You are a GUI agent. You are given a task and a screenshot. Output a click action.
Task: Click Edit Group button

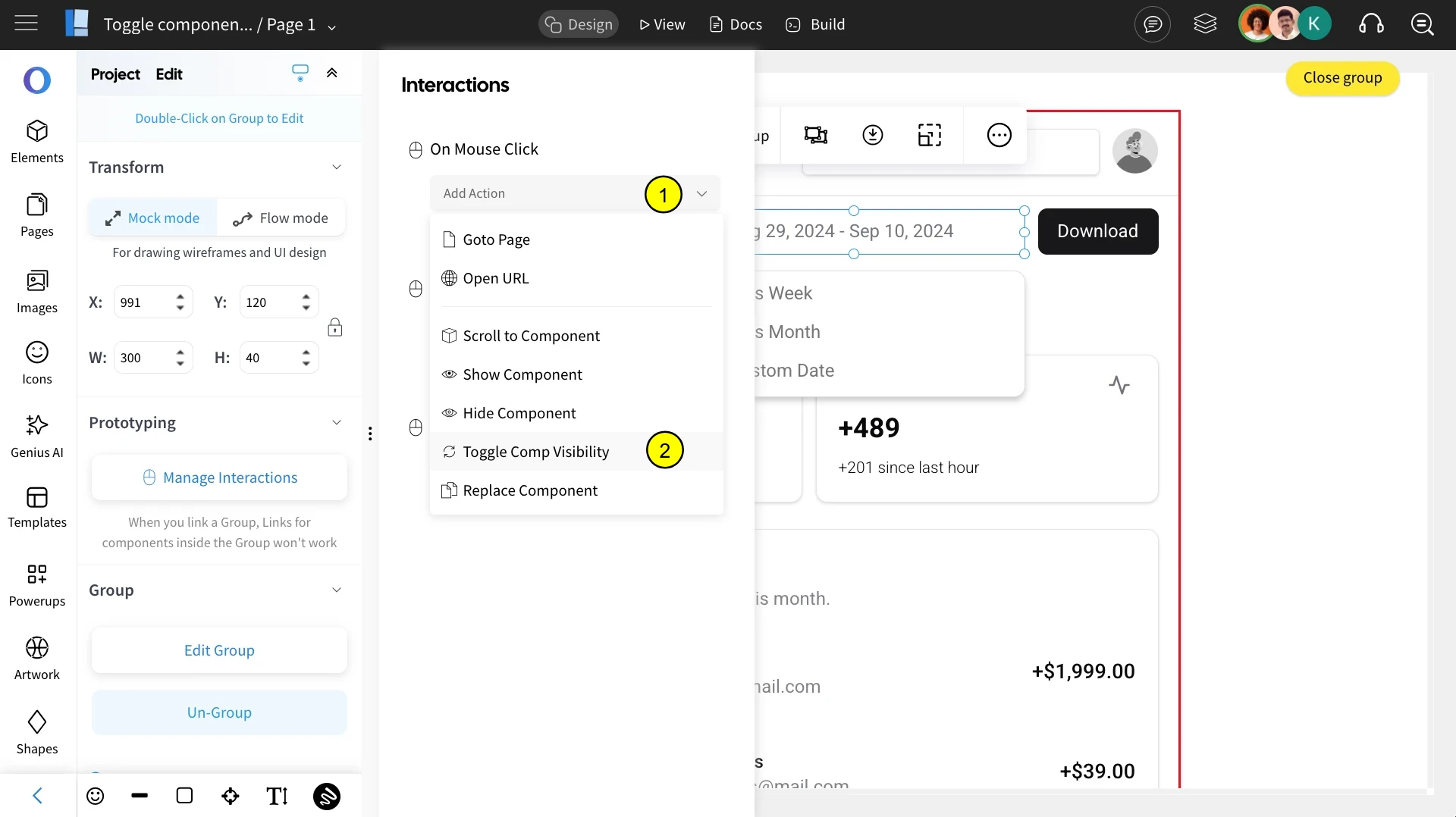(x=219, y=650)
